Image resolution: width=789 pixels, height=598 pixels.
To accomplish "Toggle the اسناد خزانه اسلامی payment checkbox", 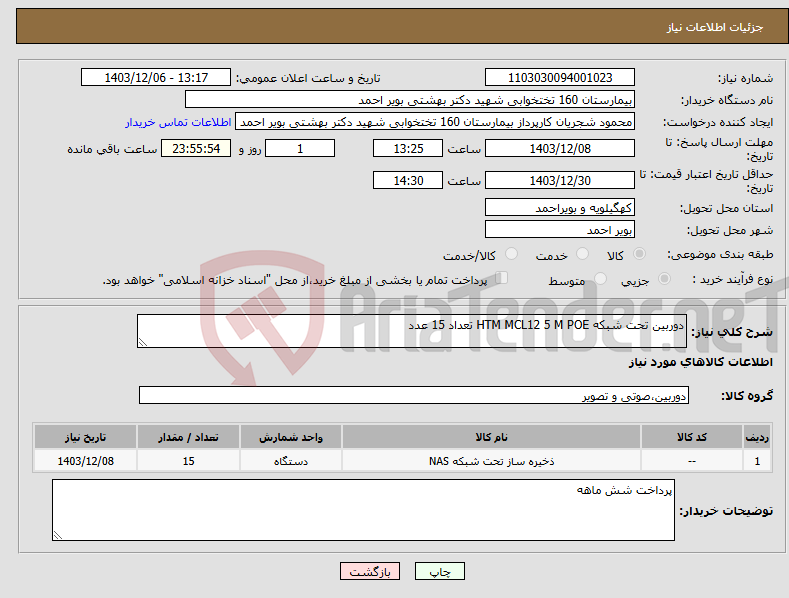I will click(502, 278).
